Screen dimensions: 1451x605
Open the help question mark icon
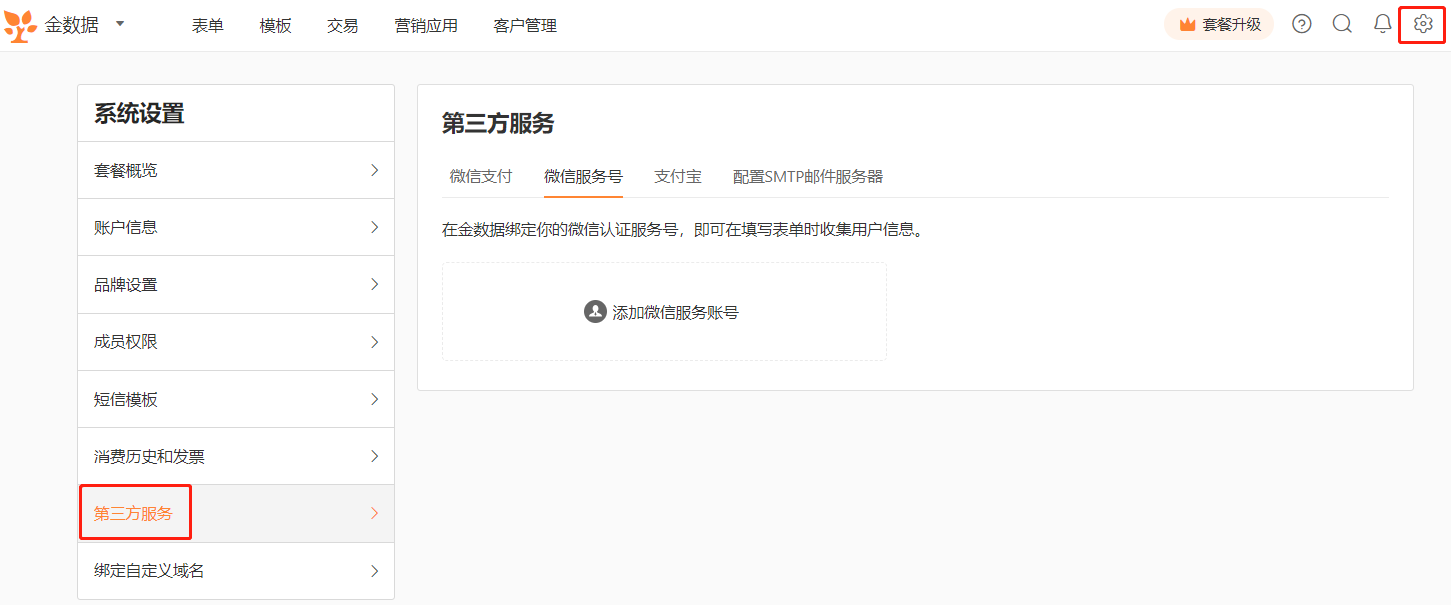[x=1302, y=24]
